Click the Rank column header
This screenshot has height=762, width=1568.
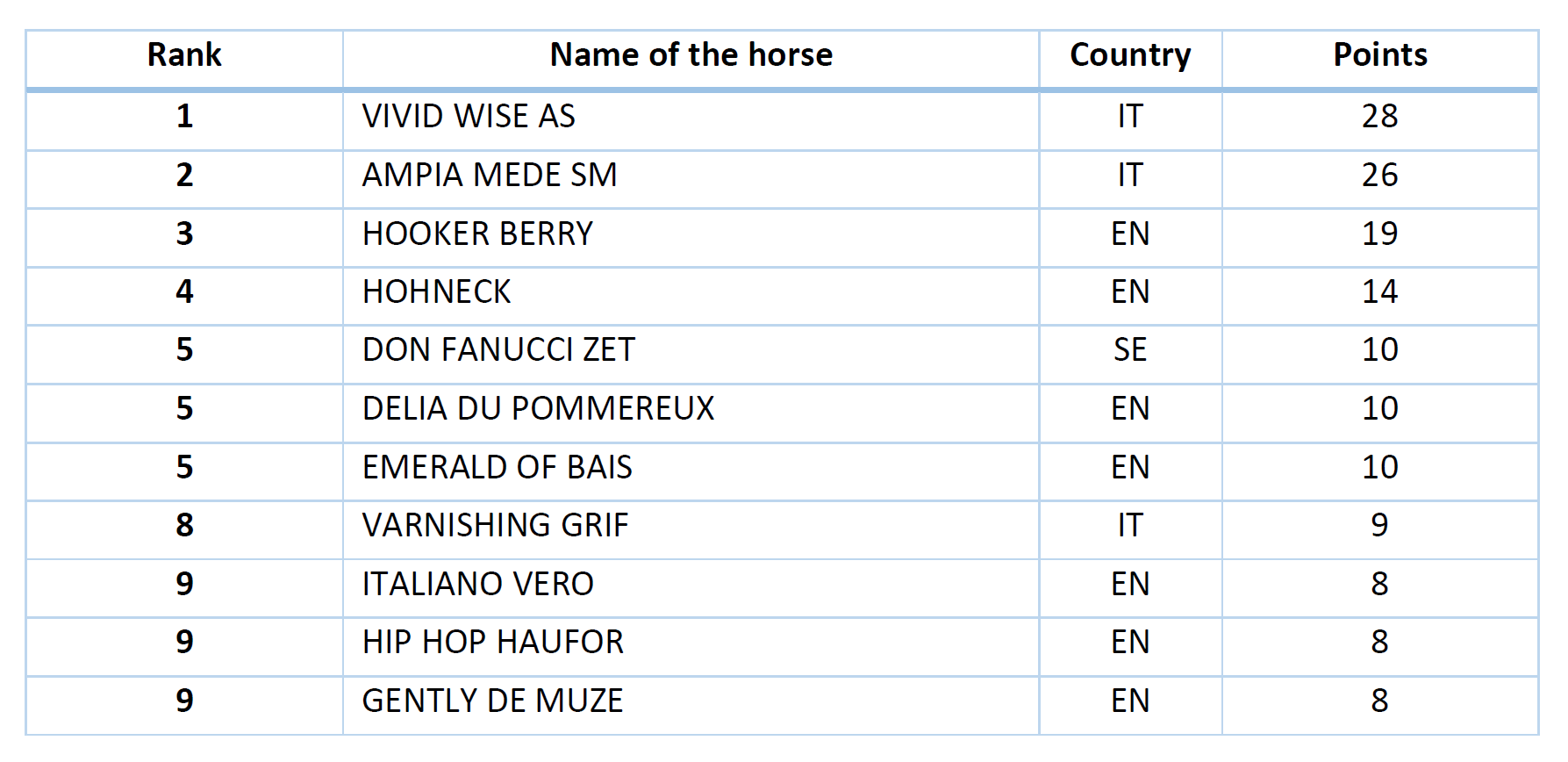point(184,55)
